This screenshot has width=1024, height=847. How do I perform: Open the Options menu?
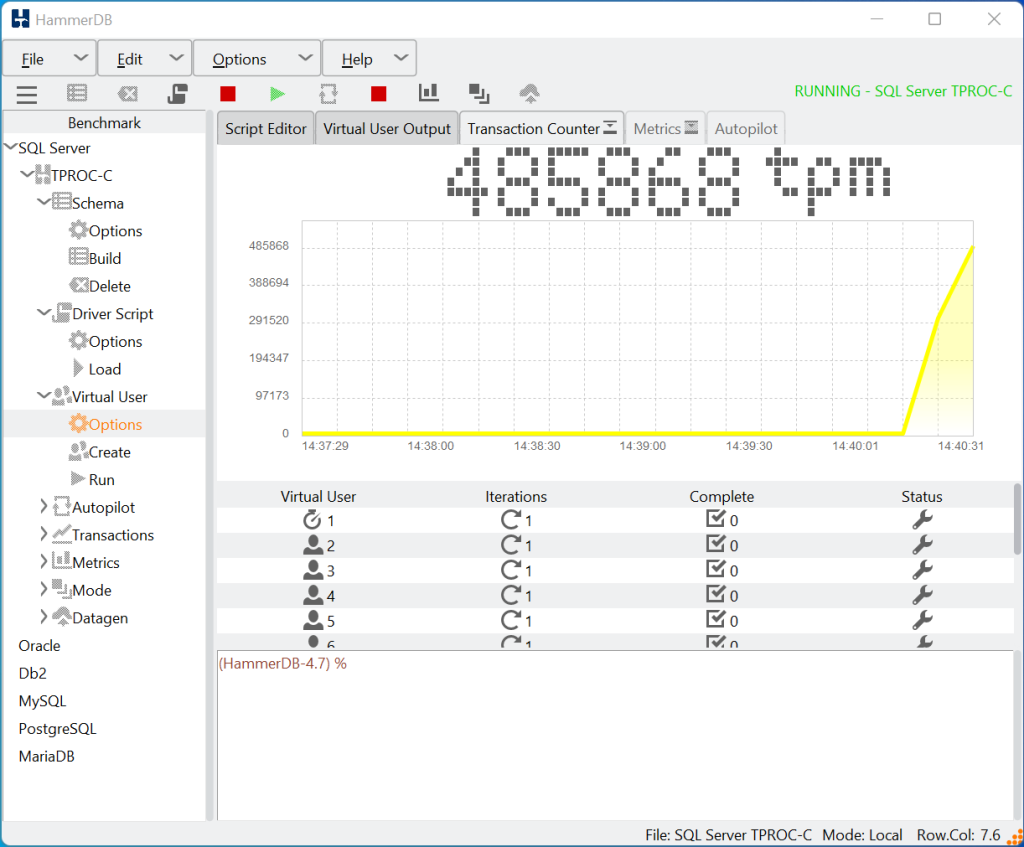point(257,59)
